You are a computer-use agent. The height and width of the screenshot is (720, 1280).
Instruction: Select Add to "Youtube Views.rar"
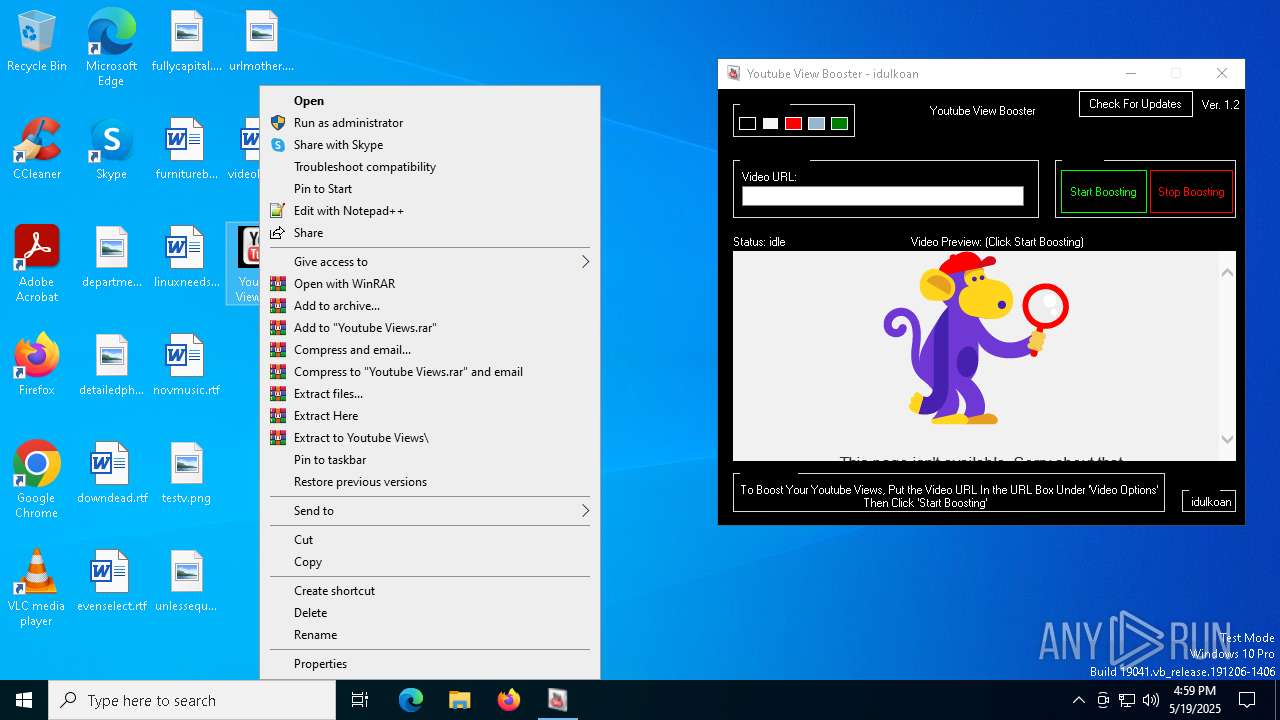coord(430,328)
